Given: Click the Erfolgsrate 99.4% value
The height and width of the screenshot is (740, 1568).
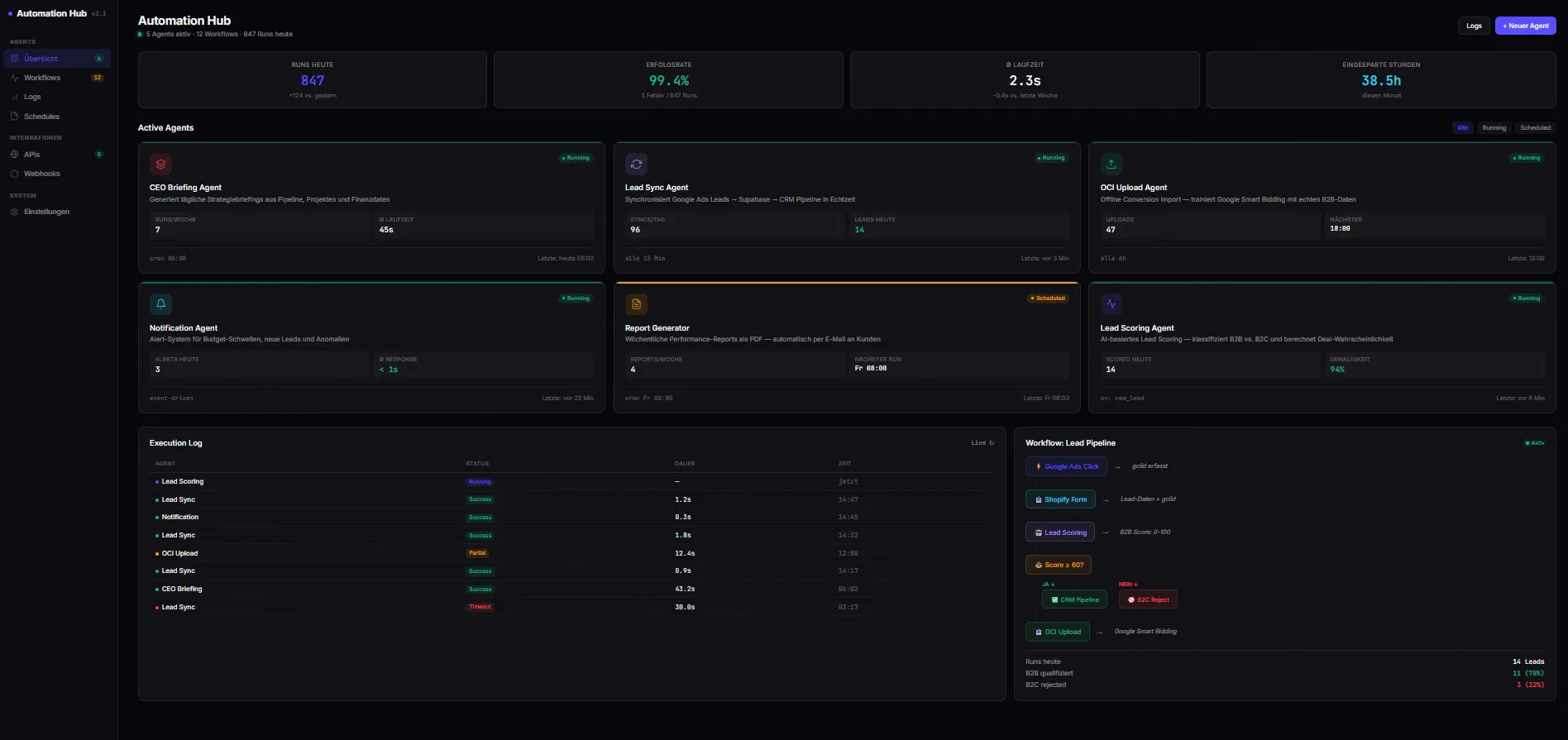Looking at the screenshot, I should point(669,80).
